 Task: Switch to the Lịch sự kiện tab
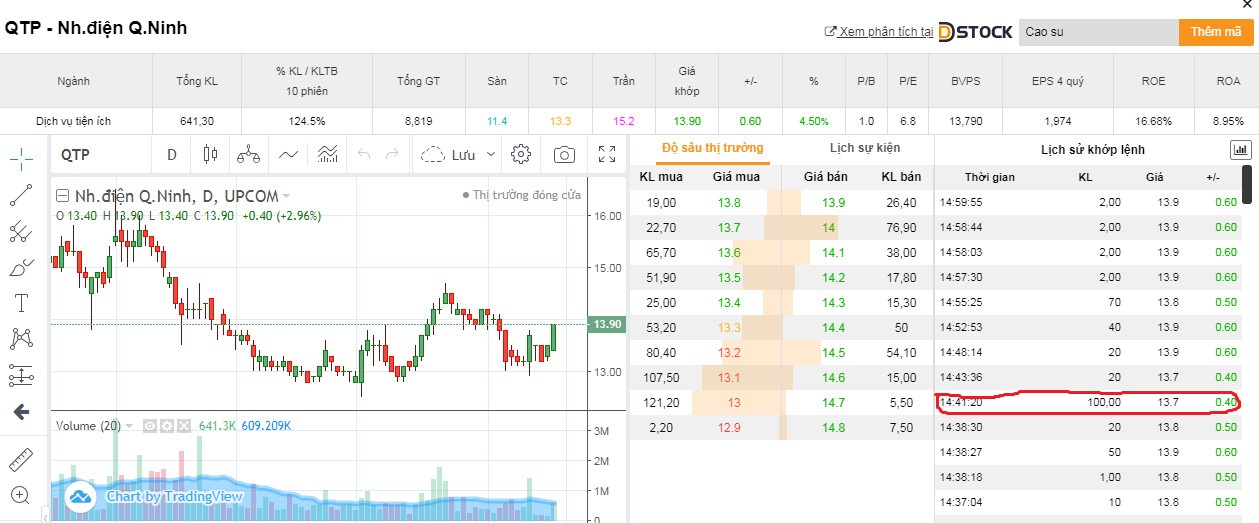tap(864, 148)
